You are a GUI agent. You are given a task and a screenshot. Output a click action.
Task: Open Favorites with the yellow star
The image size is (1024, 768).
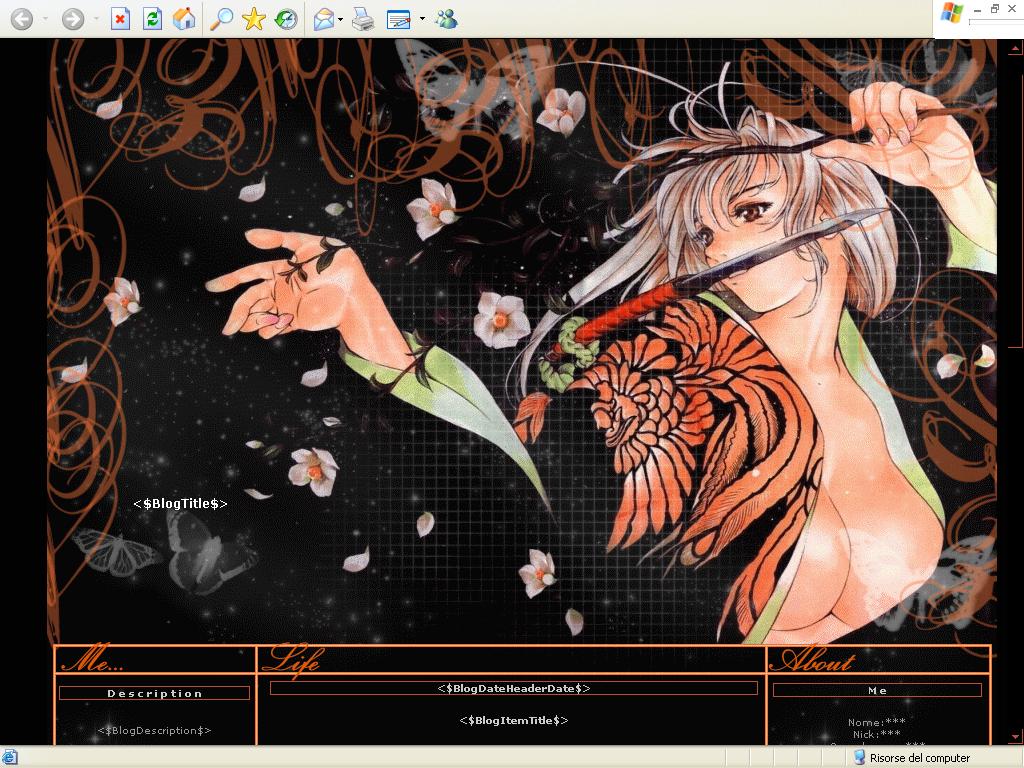tap(253, 19)
